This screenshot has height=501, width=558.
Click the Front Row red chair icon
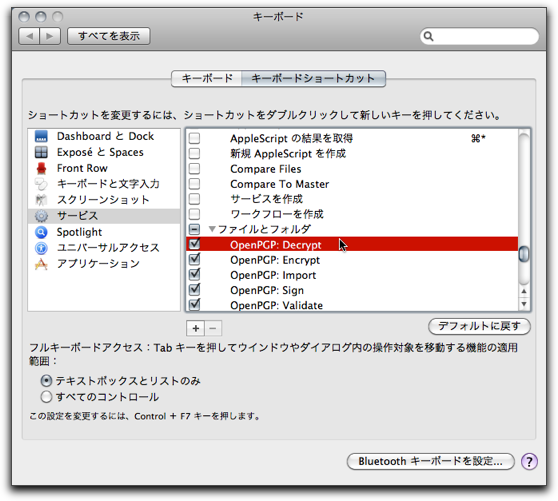pyautogui.click(x=41, y=168)
